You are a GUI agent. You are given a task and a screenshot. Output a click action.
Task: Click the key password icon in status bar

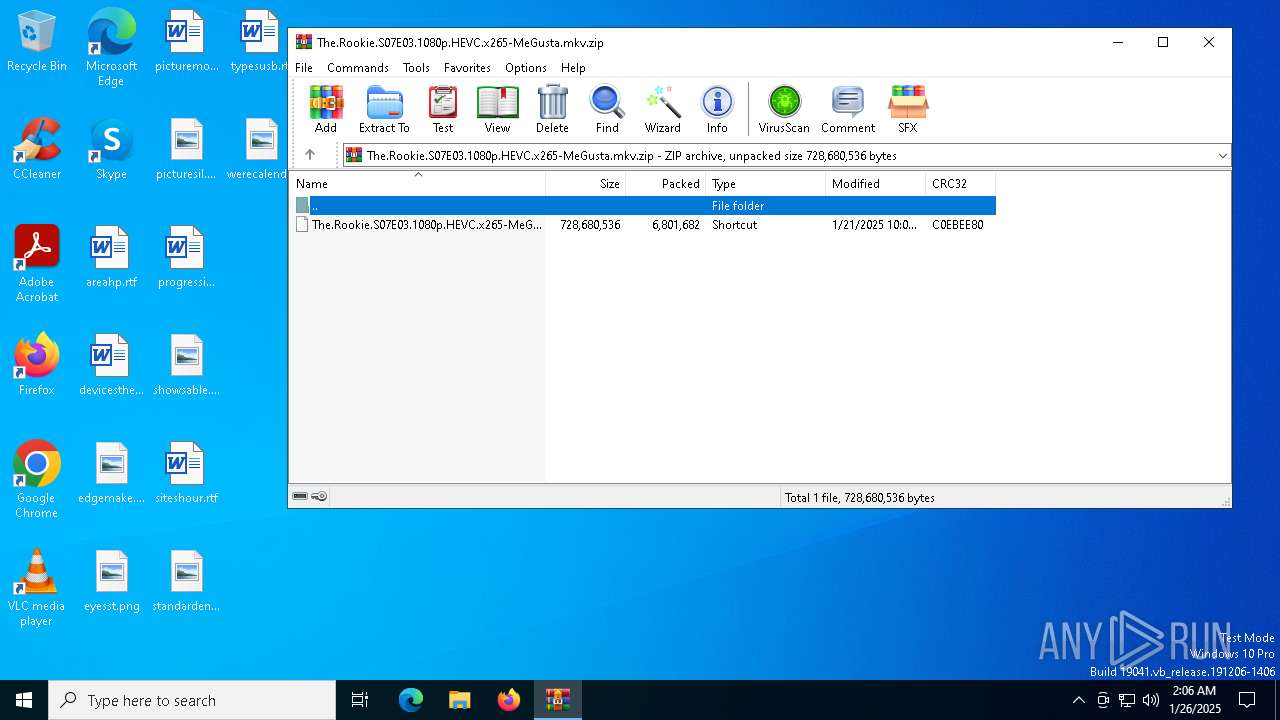coord(319,496)
